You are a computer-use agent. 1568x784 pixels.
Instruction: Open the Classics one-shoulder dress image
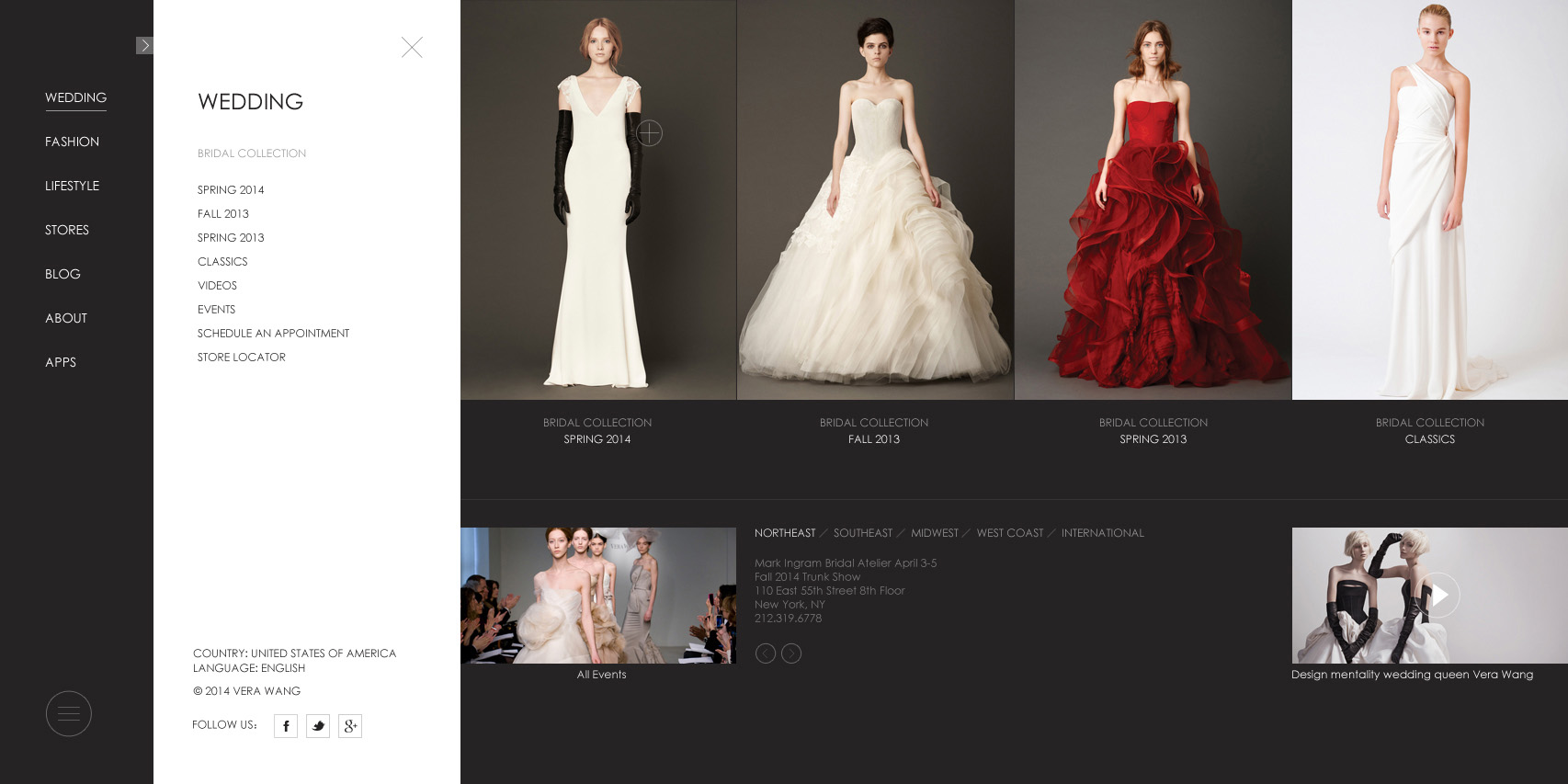(x=1430, y=199)
